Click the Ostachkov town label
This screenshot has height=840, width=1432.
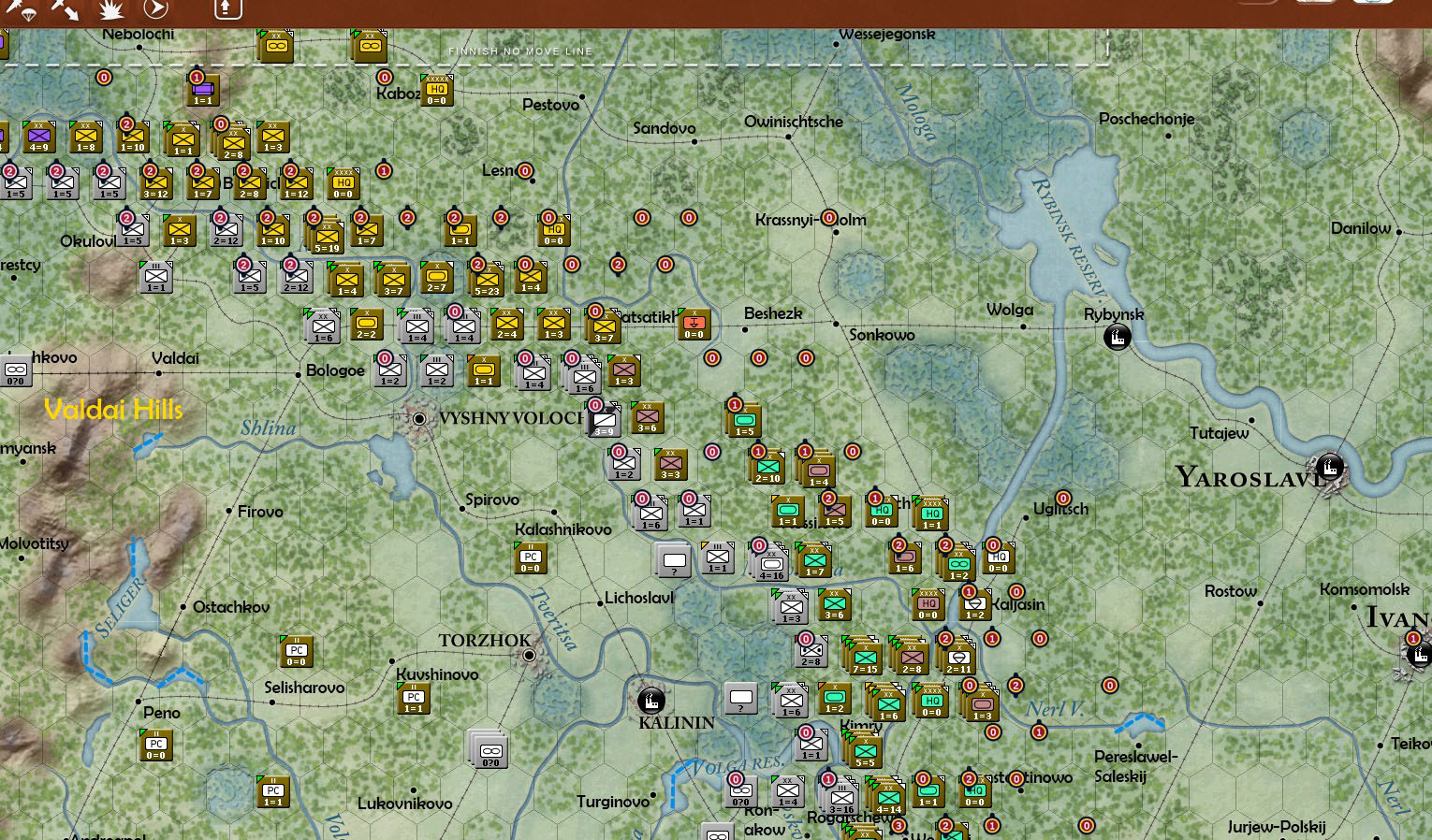click(x=231, y=607)
